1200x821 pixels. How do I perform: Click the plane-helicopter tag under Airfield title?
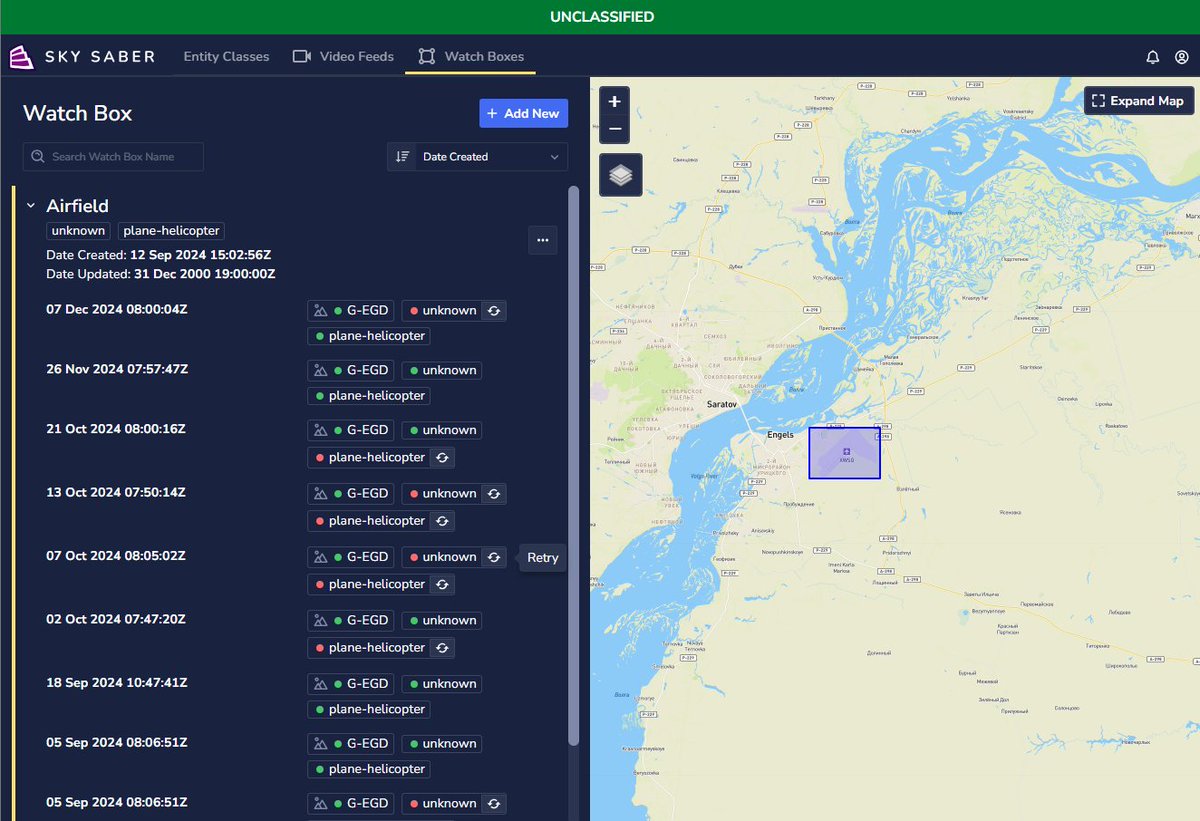(171, 231)
